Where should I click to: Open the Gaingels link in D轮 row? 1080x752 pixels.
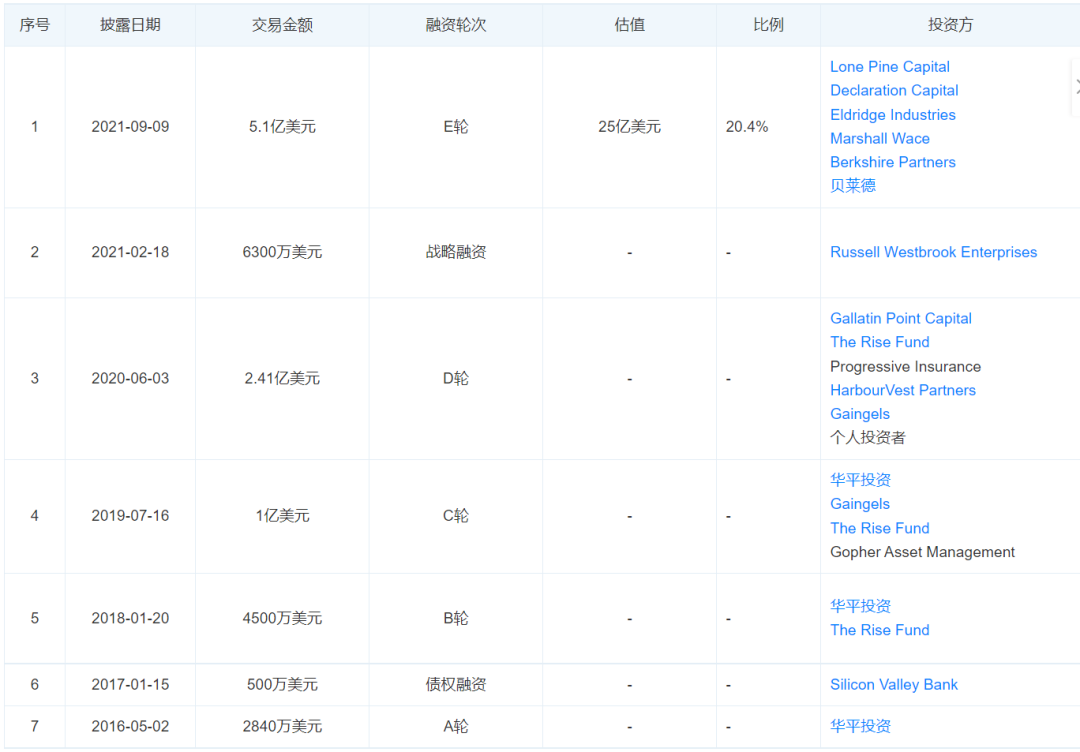click(x=860, y=414)
